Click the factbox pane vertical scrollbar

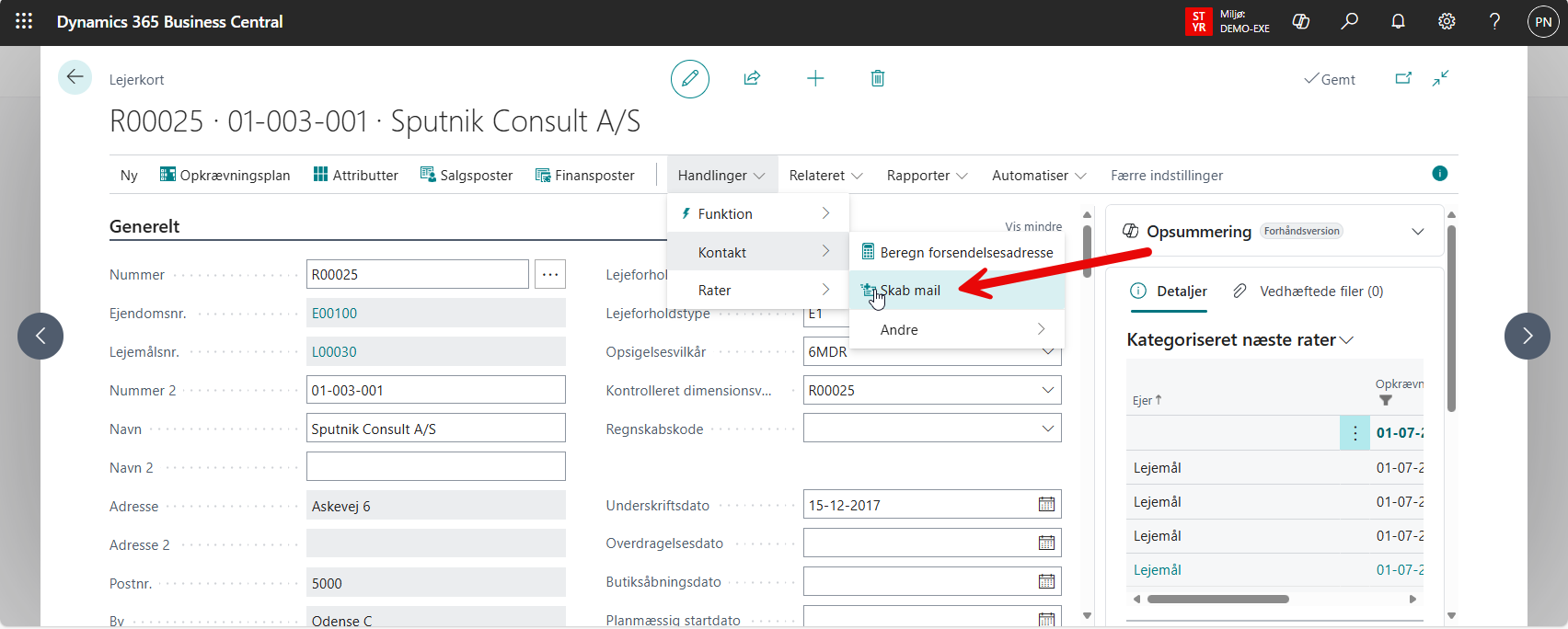1452,317
